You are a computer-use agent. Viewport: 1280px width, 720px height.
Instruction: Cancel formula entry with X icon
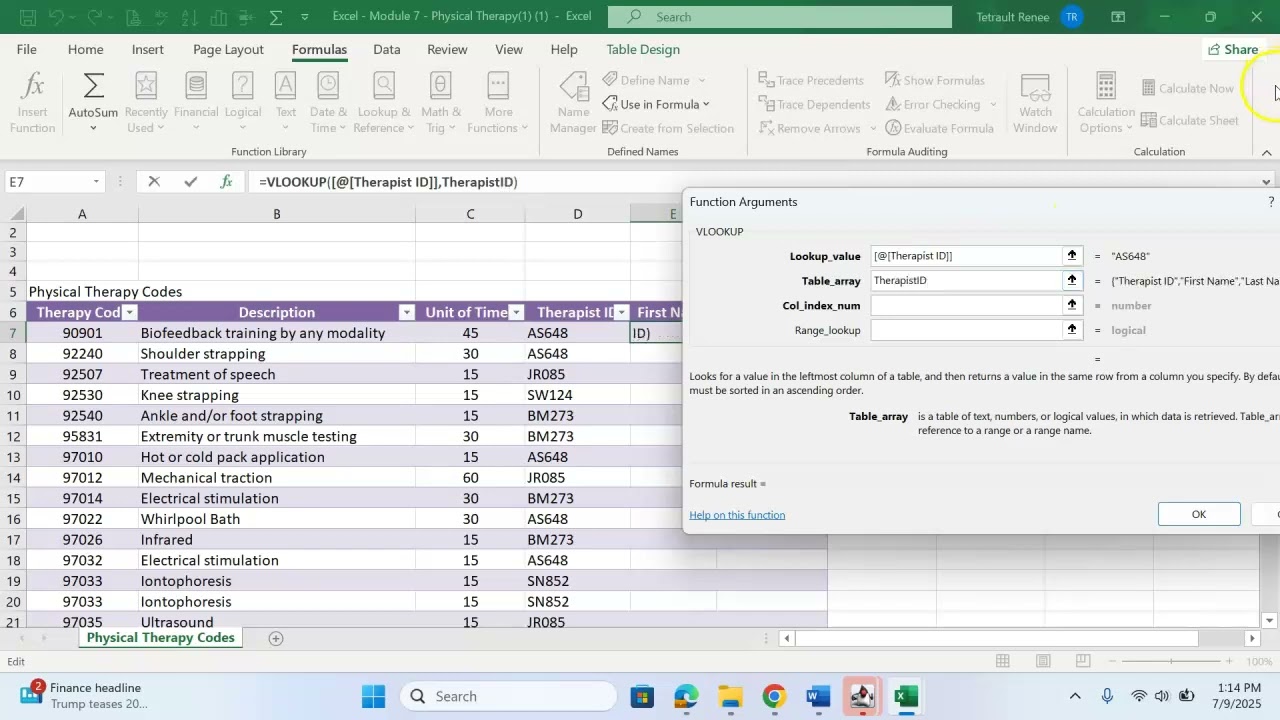point(154,182)
